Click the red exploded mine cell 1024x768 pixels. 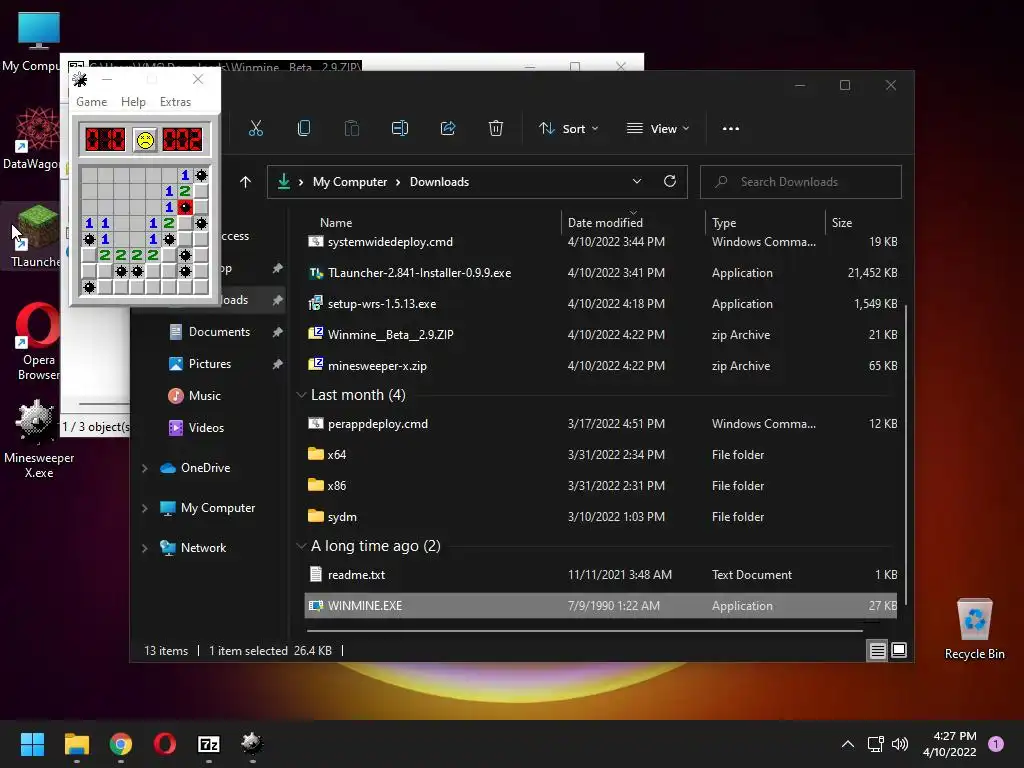coord(185,207)
